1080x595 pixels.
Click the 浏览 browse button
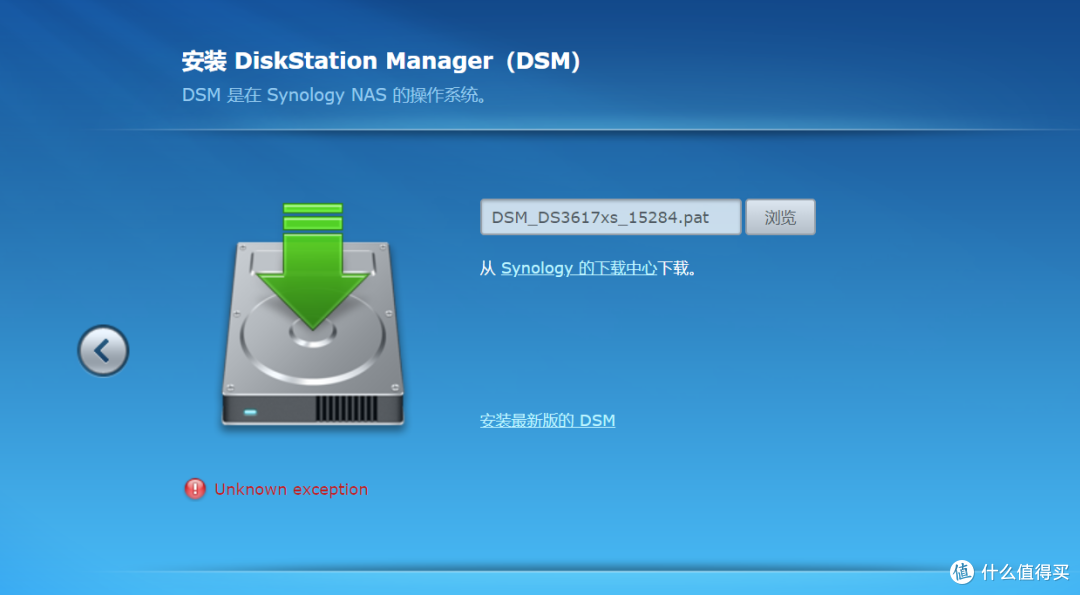click(x=780, y=217)
